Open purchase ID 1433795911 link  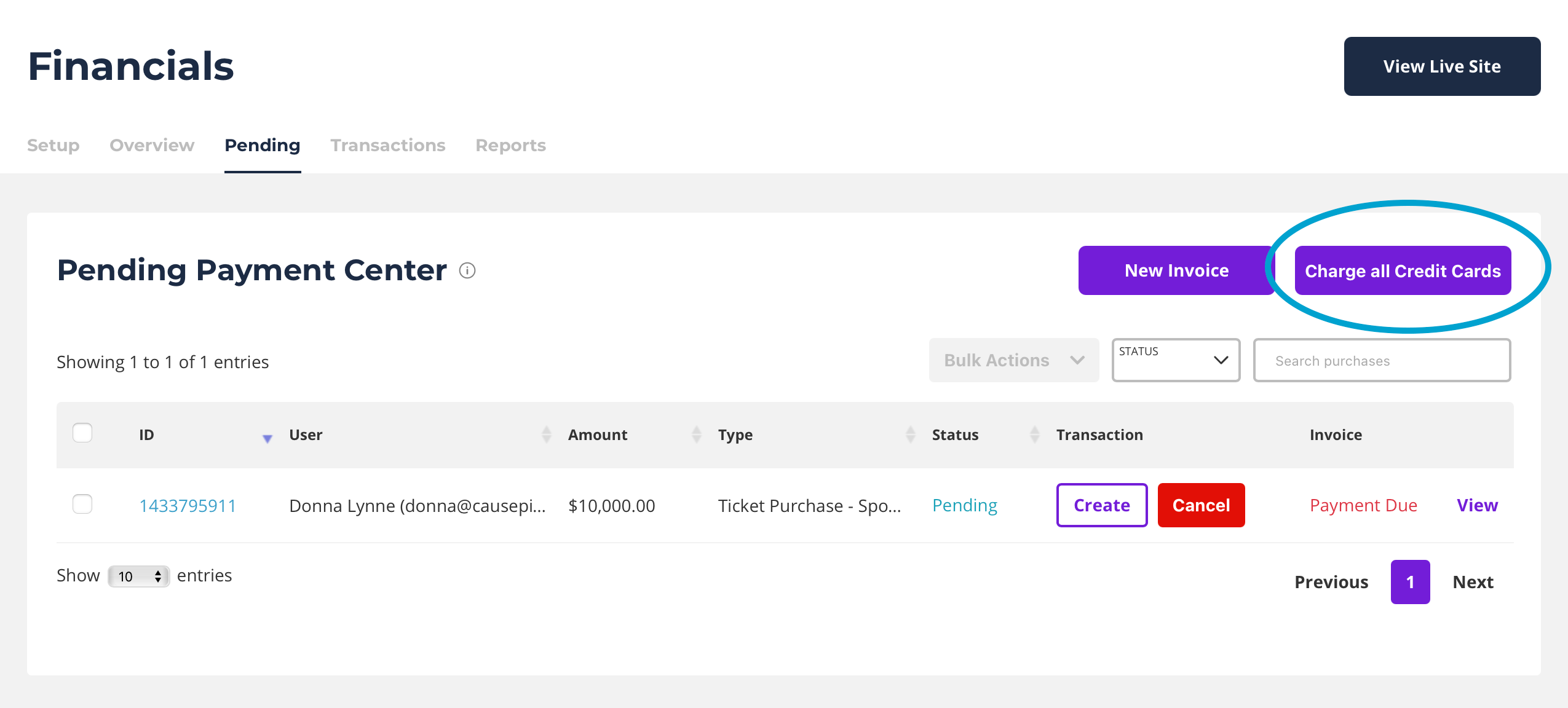[188, 506]
